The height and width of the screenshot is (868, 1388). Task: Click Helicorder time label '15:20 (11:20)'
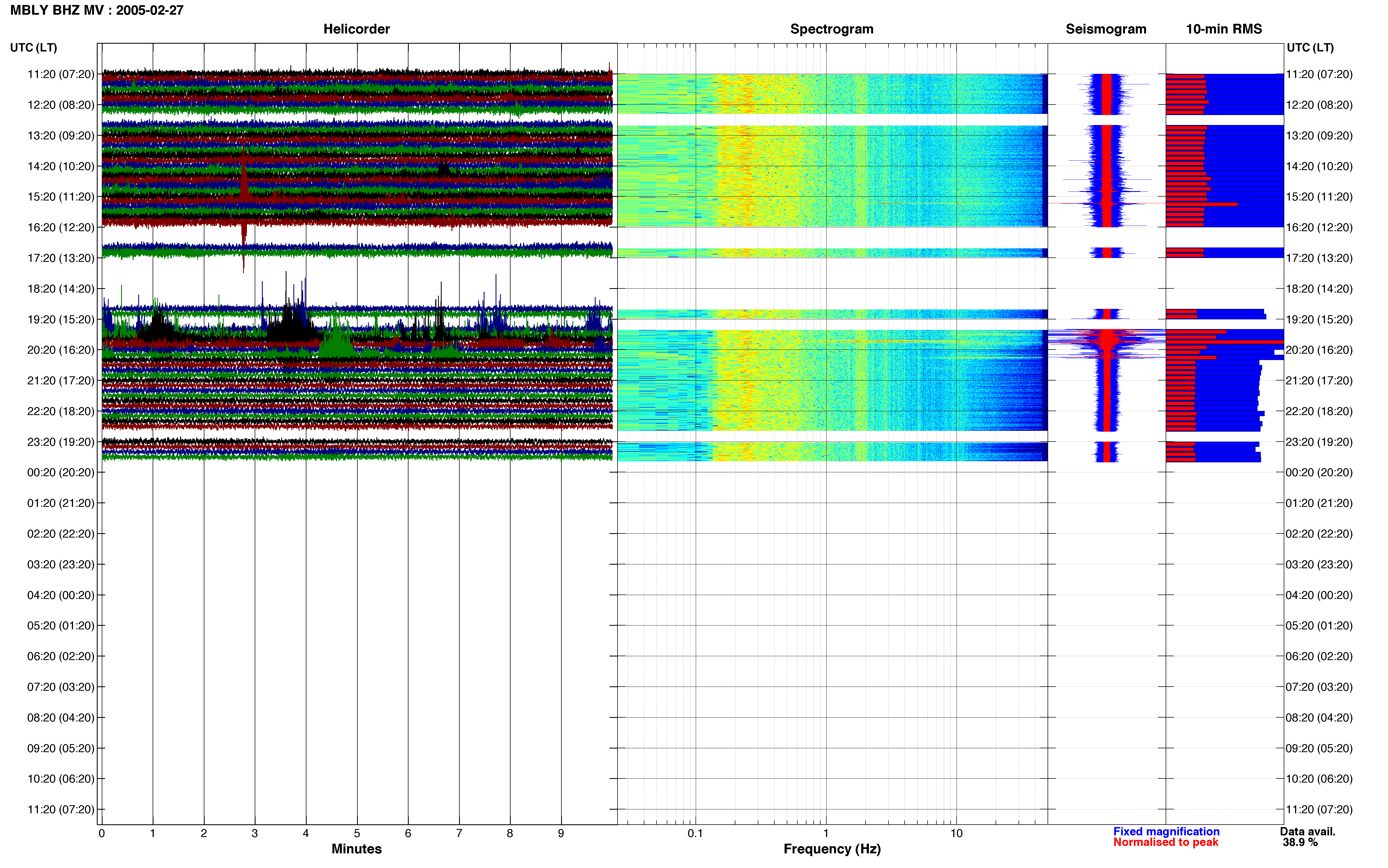[61, 197]
